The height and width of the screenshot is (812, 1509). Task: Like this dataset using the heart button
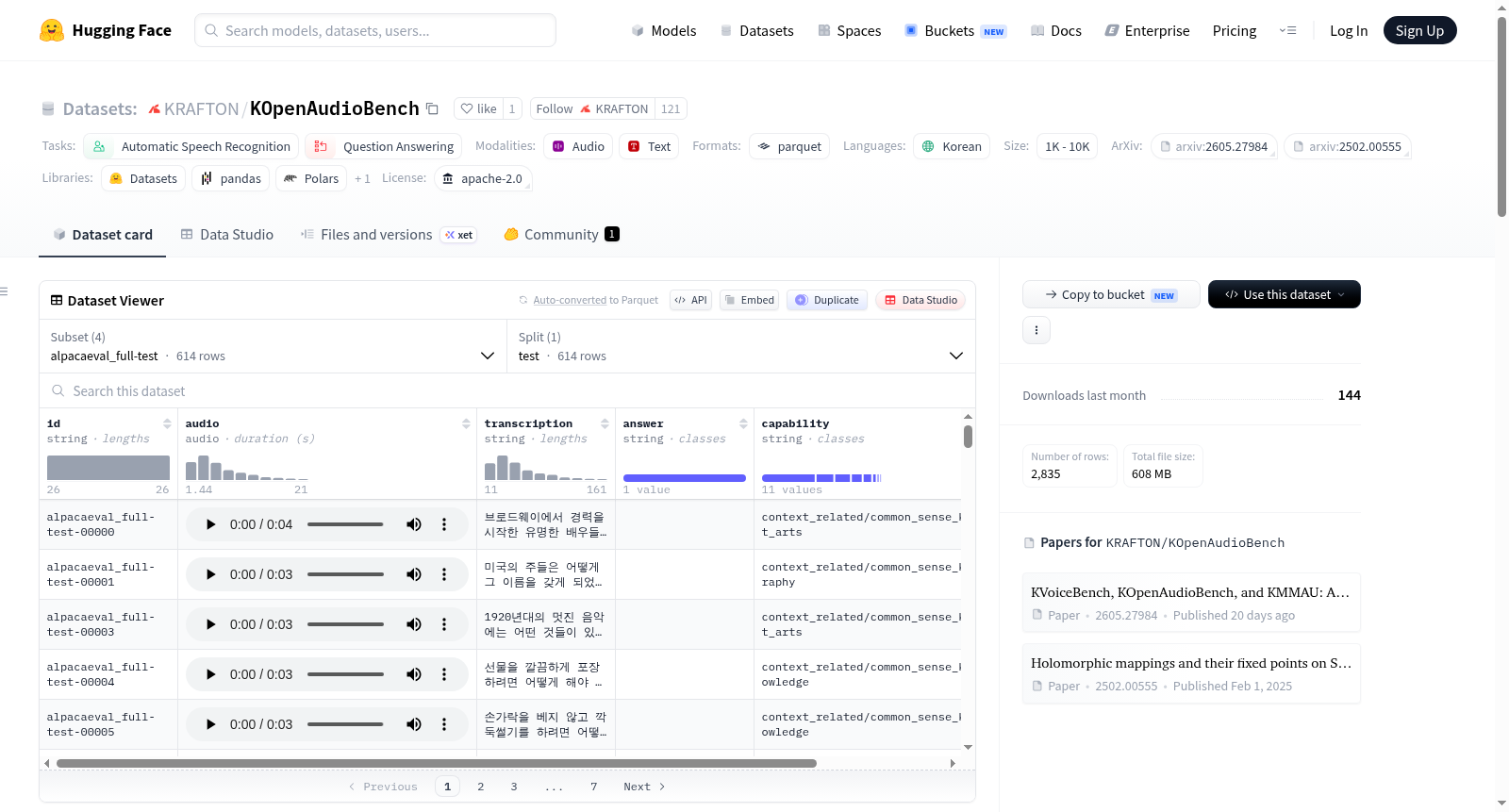(478, 108)
